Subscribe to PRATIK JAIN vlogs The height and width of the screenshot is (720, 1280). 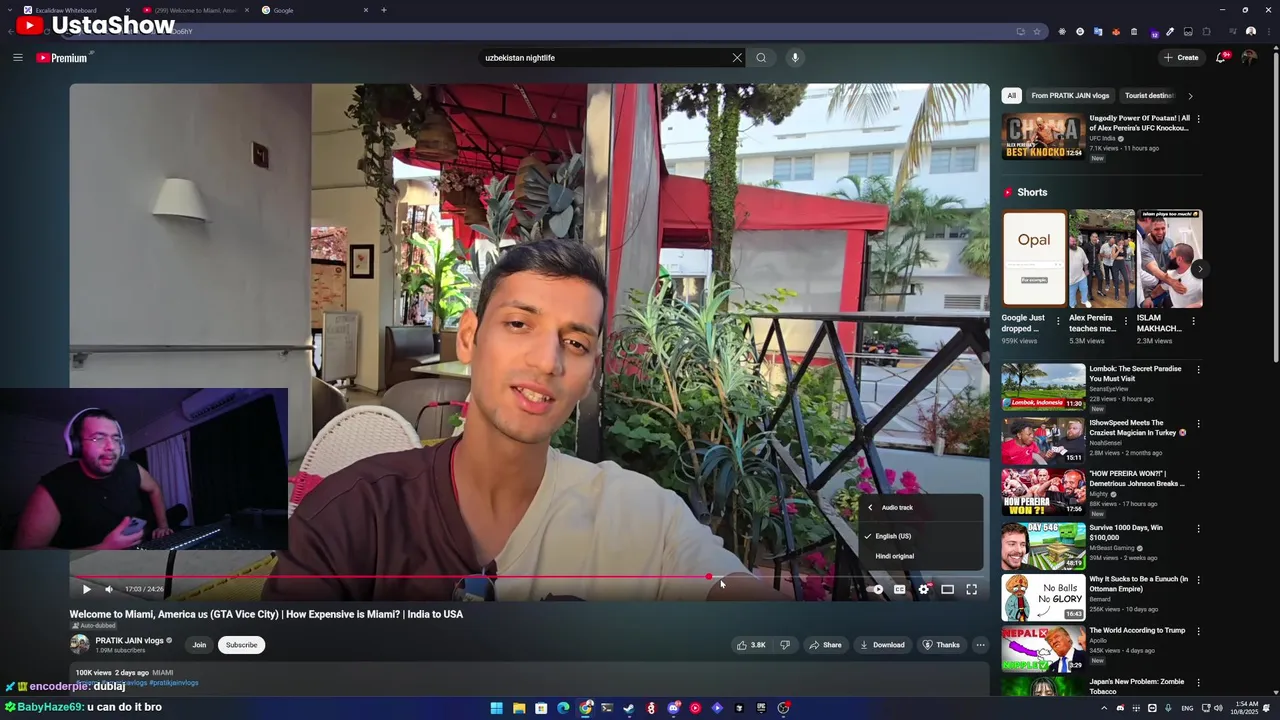[x=241, y=645]
